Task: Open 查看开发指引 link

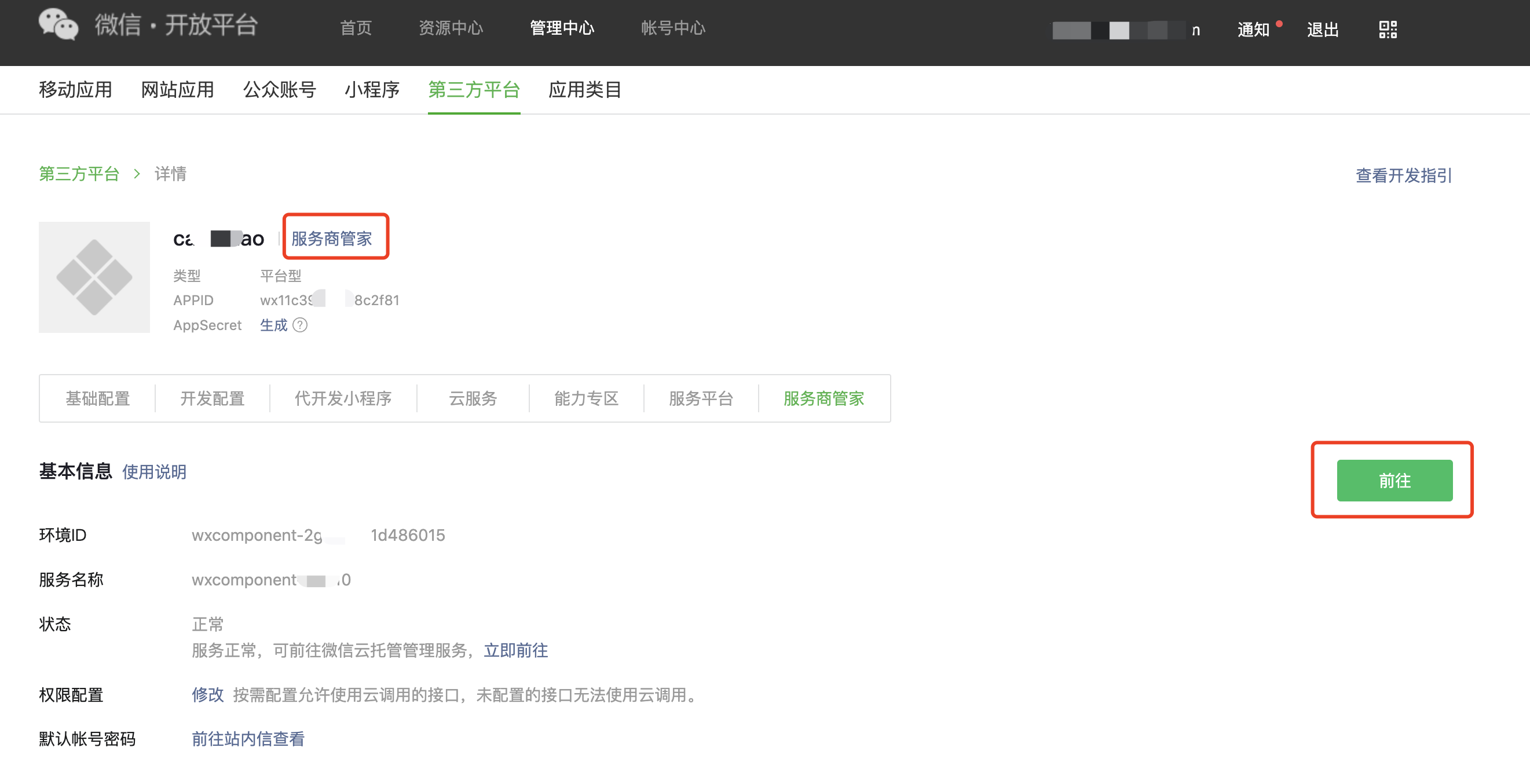Action: (1404, 175)
